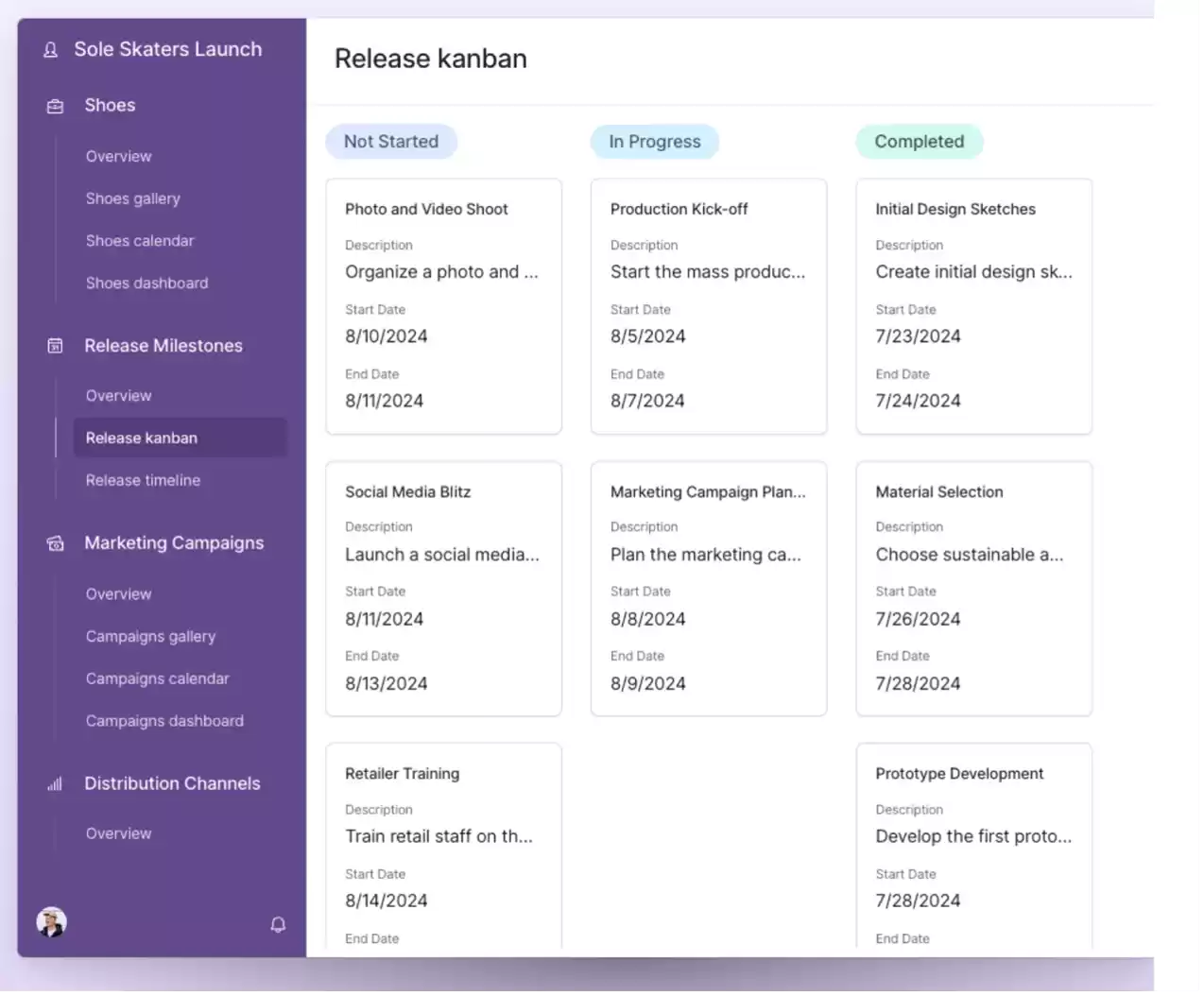This screenshot has width=1204, height=996.
Task: Open the Material Selection card
Action: coord(973,588)
